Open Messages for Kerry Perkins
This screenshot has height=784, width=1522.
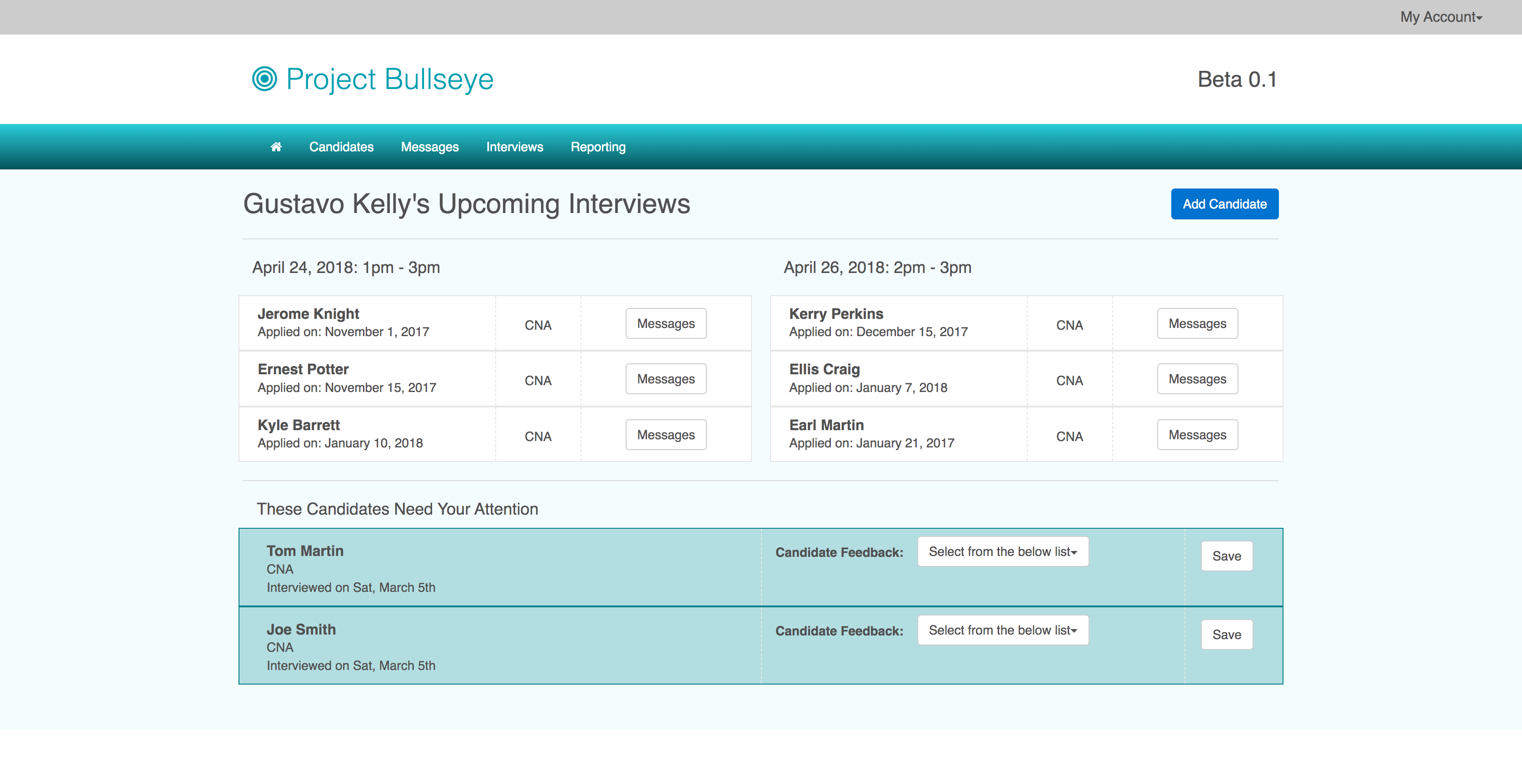pyautogui.click(x=1196, y=323)
